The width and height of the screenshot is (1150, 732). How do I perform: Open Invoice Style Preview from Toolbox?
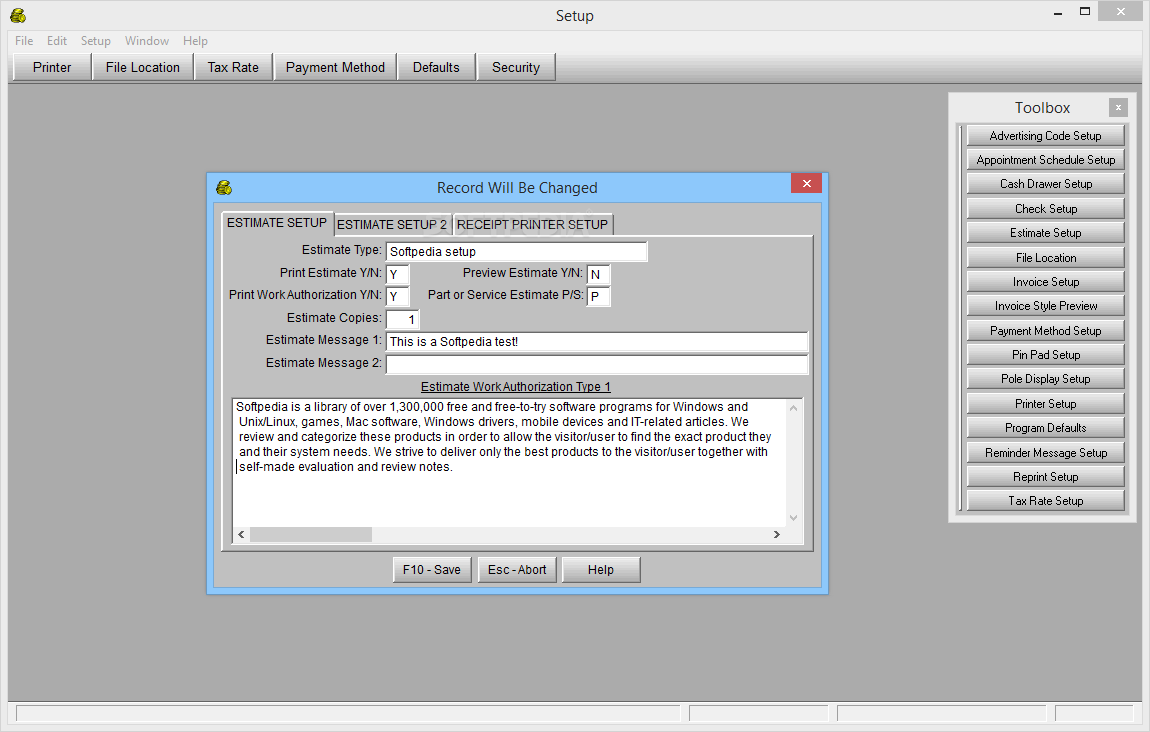(x=1045, y=306)
